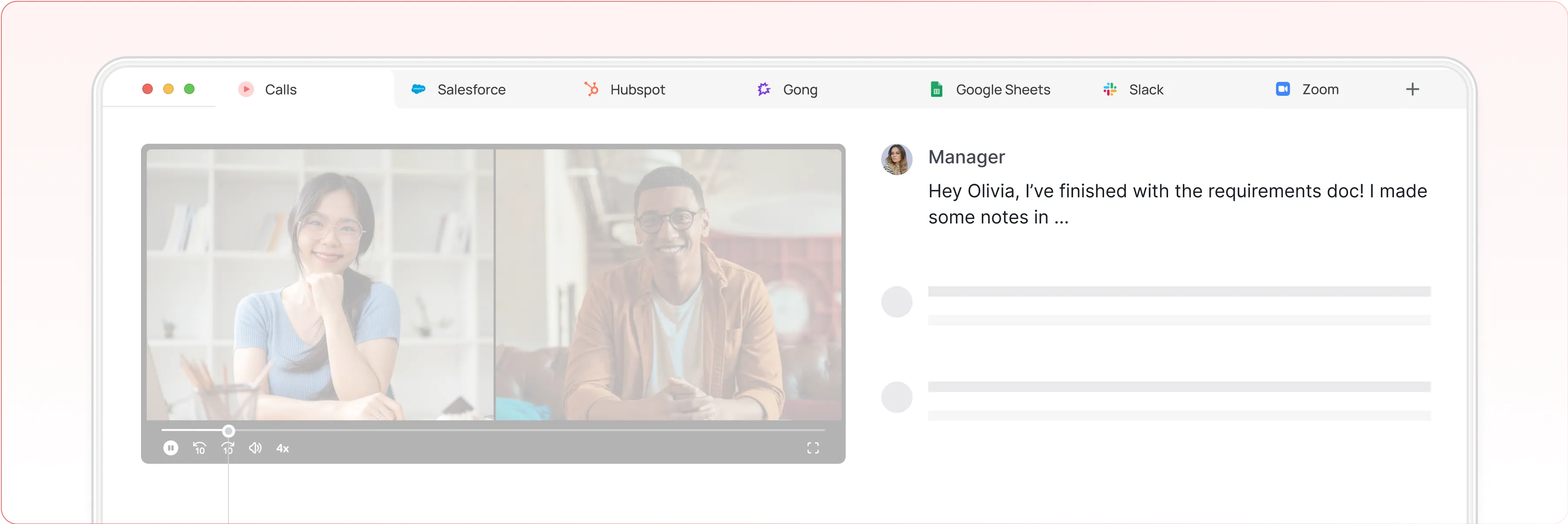Add a new tab with plus icon
This screenshot has width=1568, height=524.
point(1412,90)
